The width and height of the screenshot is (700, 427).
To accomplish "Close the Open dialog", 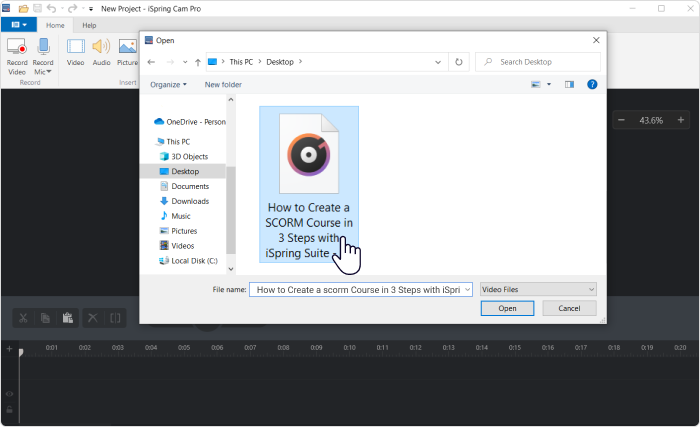I will coord(596,40).
